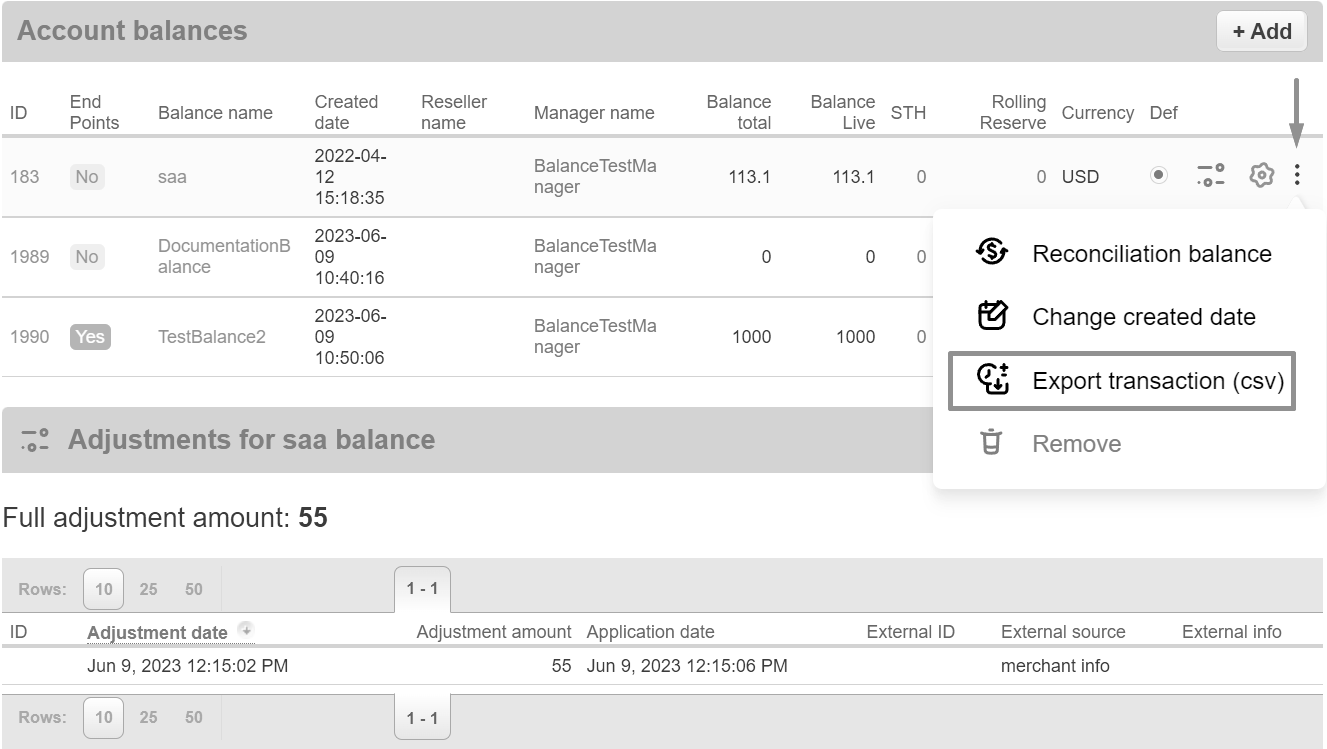
Task: Click the Reconciliation balance icon
Action: 991,253
